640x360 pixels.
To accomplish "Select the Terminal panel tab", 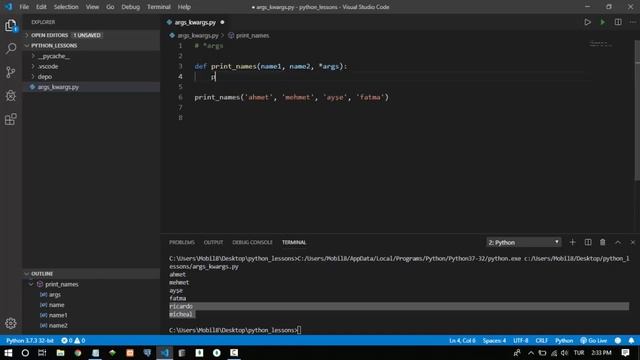I will coord(294,242).
